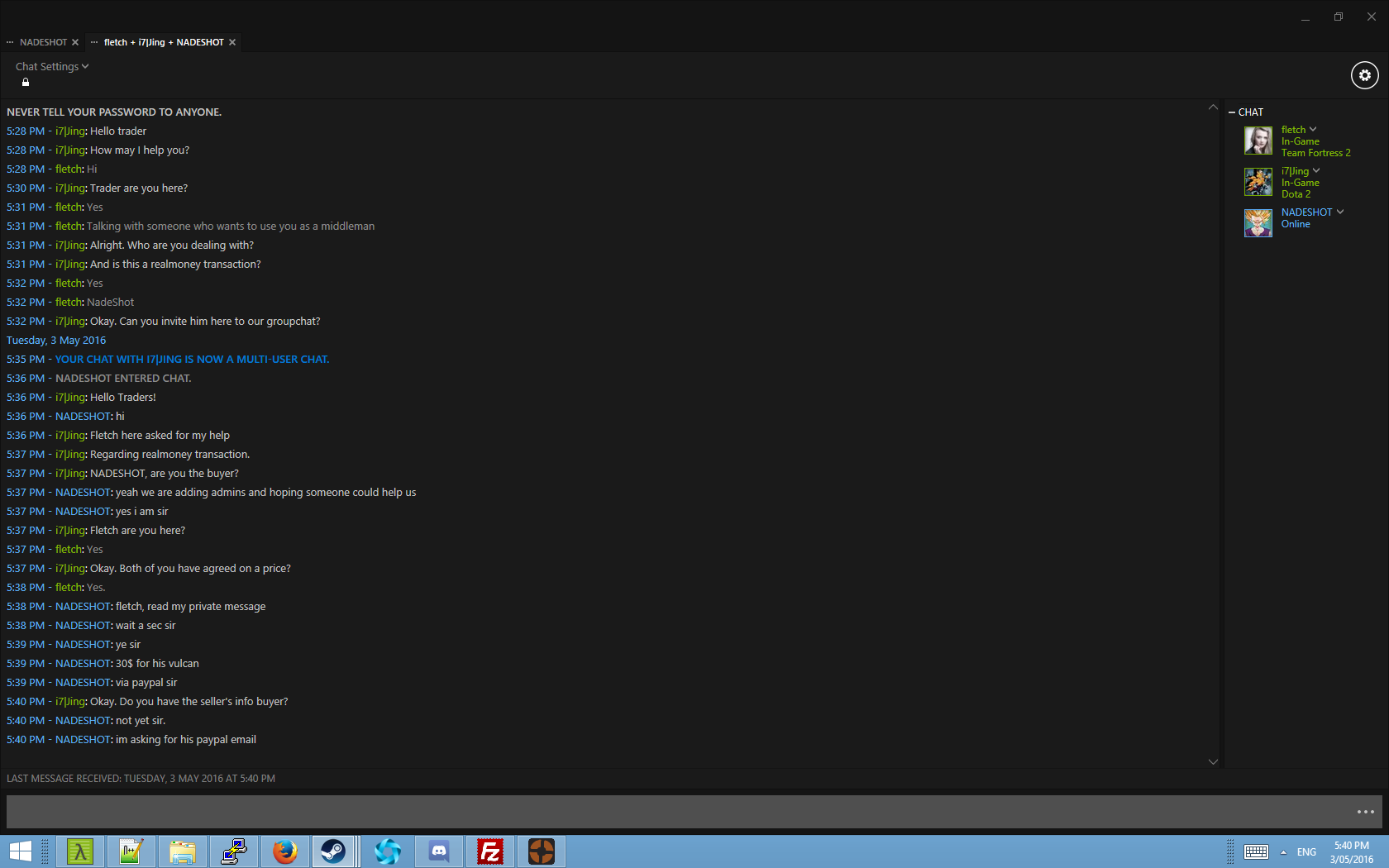The height and width of the screenshot is (868, 1389).
Task: Expand the Chat Settings dropdown
Action: point(51,66)
